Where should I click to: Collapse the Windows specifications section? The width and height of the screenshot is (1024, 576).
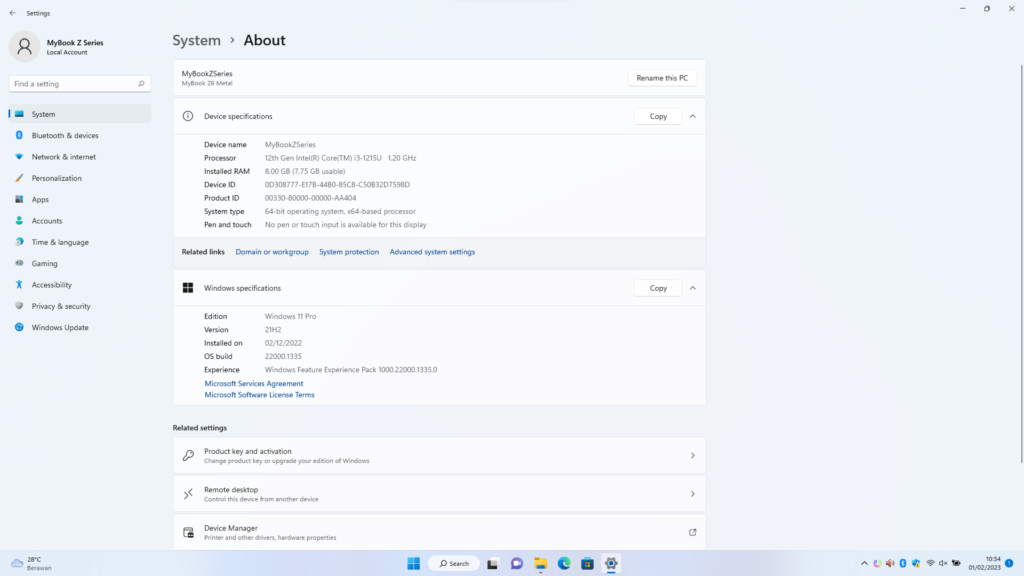click(x=692, y=288)
